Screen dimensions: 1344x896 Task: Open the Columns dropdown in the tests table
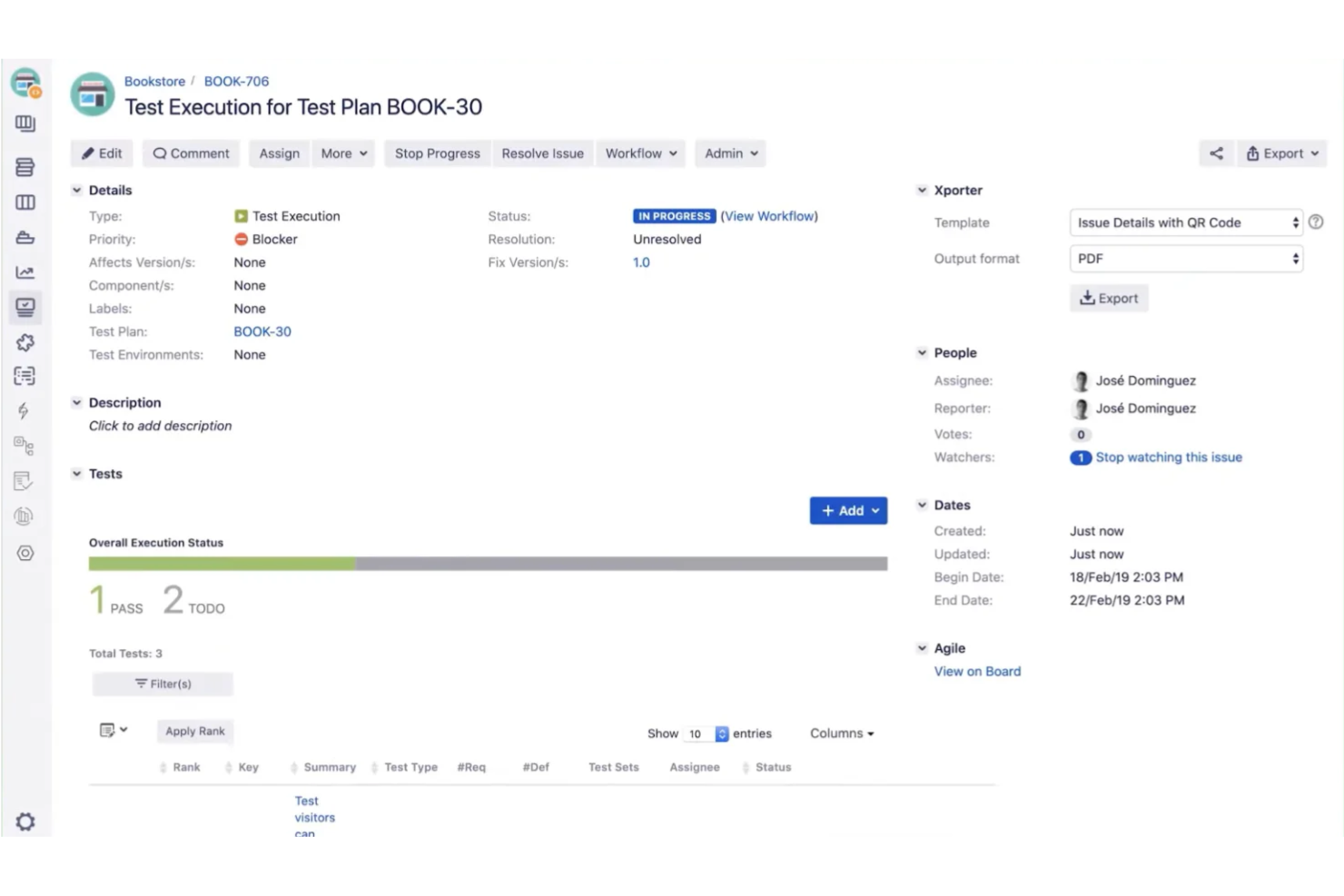pyautogui.click(x=840, y=733)
